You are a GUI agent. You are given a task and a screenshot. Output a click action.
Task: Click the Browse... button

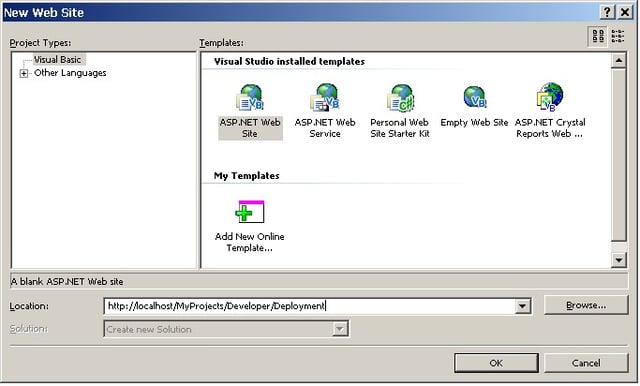click(x=586, y=305)
